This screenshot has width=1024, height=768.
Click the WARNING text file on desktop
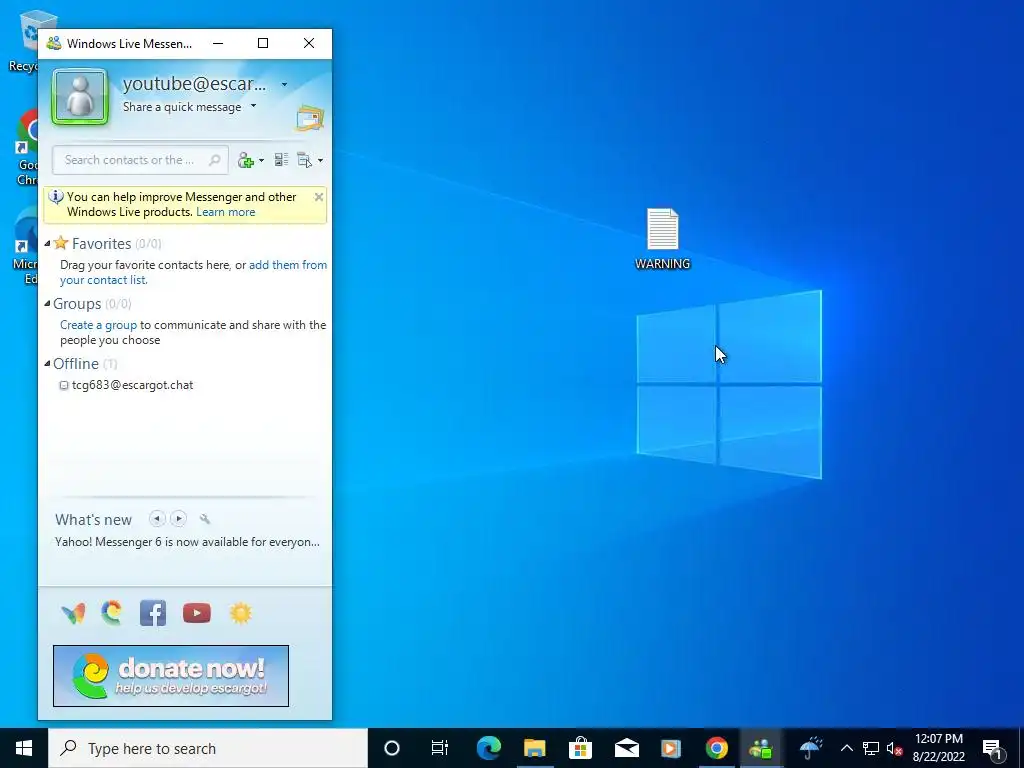(663, 239)
